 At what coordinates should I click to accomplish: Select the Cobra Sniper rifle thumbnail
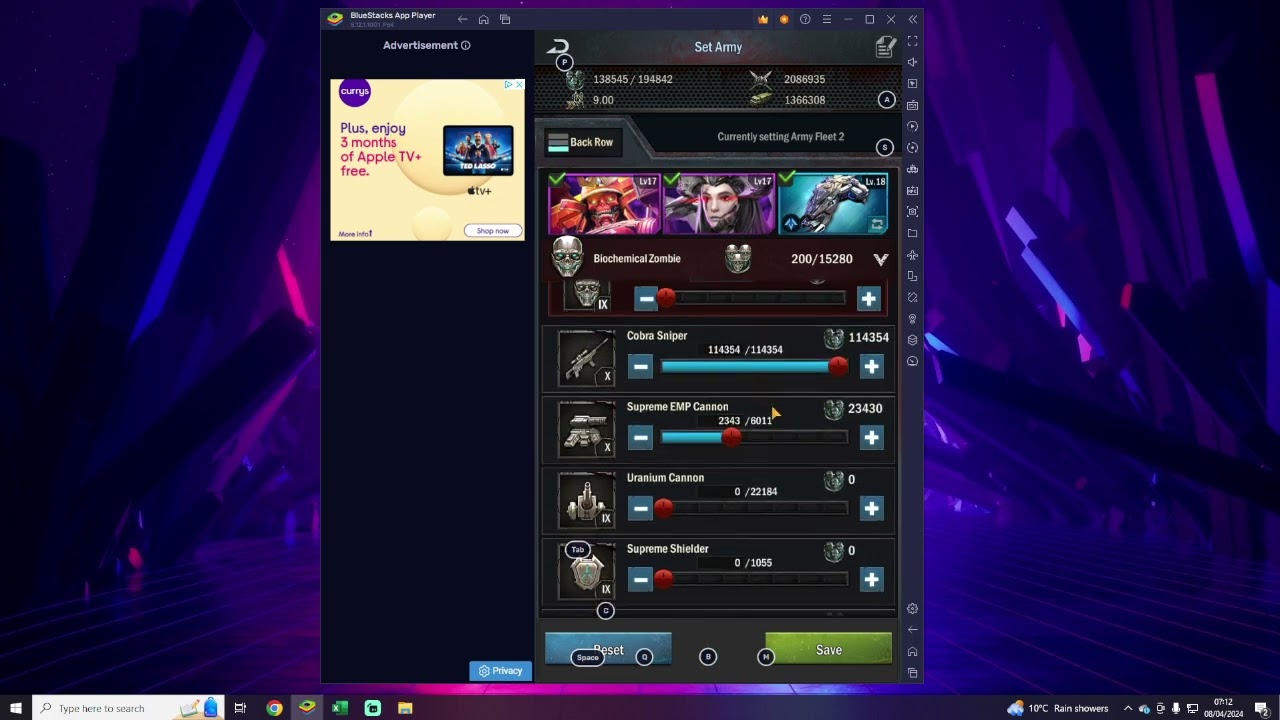tap(586, 359)
